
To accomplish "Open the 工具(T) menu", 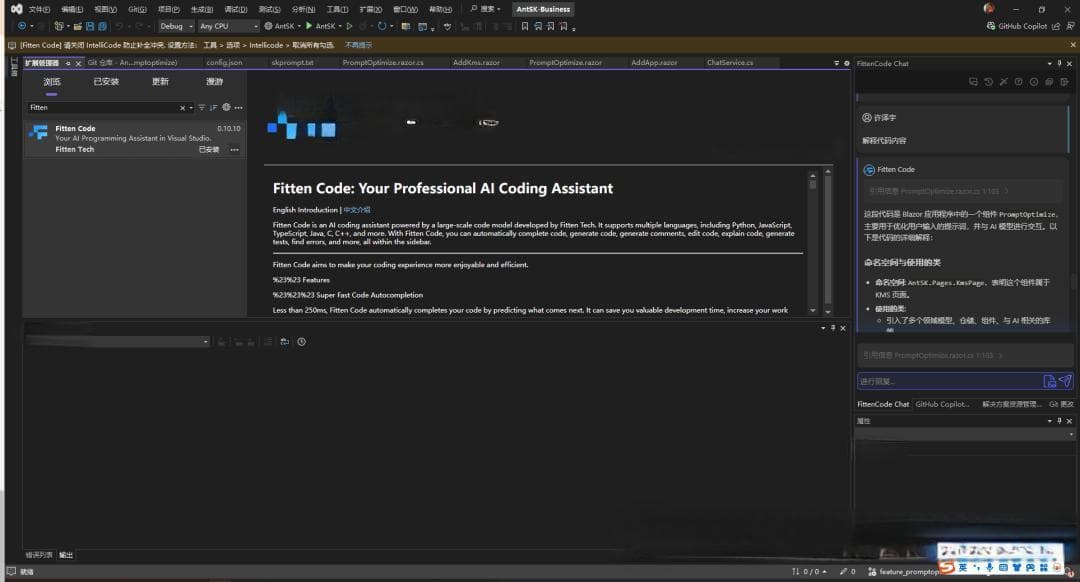I will point(337,9).
